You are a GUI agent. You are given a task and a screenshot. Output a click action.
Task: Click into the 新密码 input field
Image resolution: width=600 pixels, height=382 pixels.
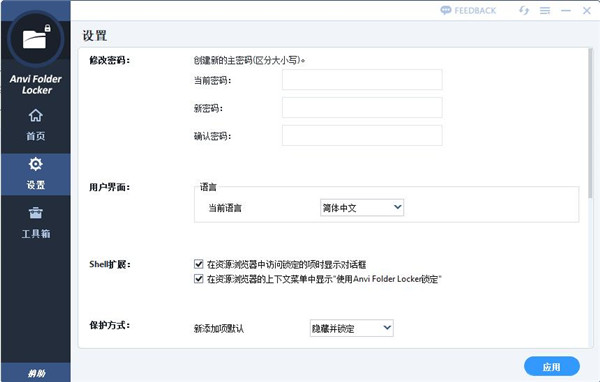point(362,108)
